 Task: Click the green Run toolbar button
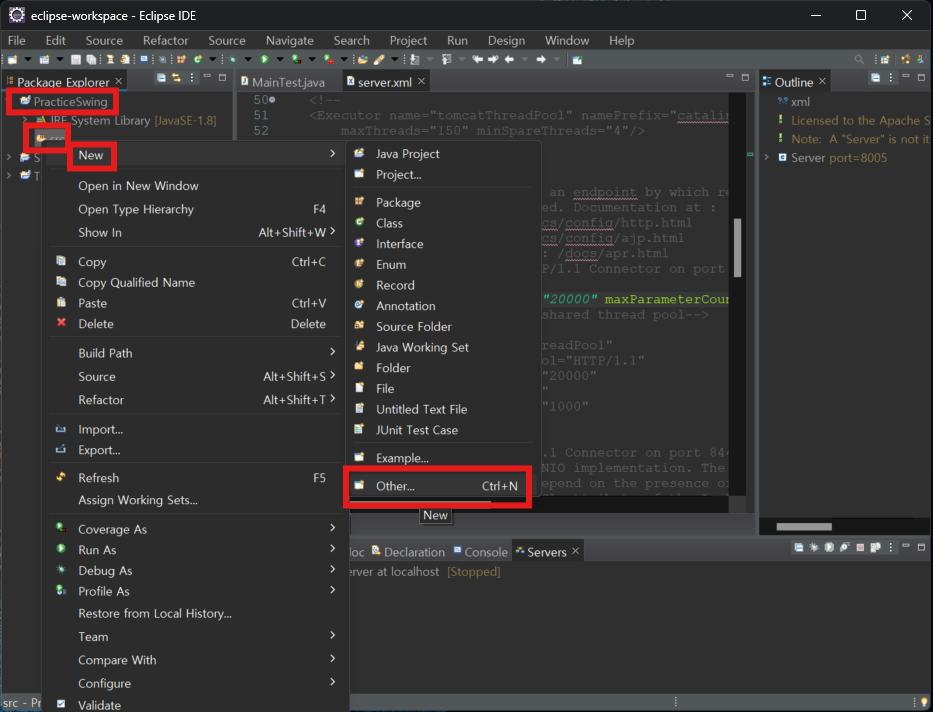tap(264, 59)
